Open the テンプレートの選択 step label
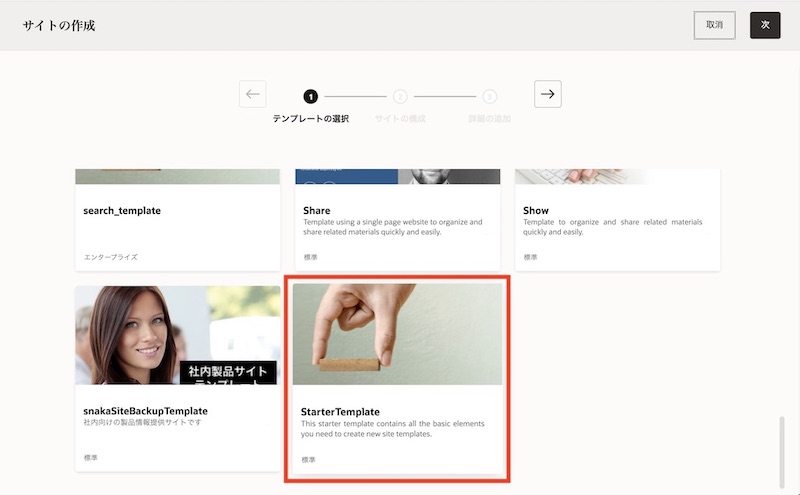 tap(310, 119)
